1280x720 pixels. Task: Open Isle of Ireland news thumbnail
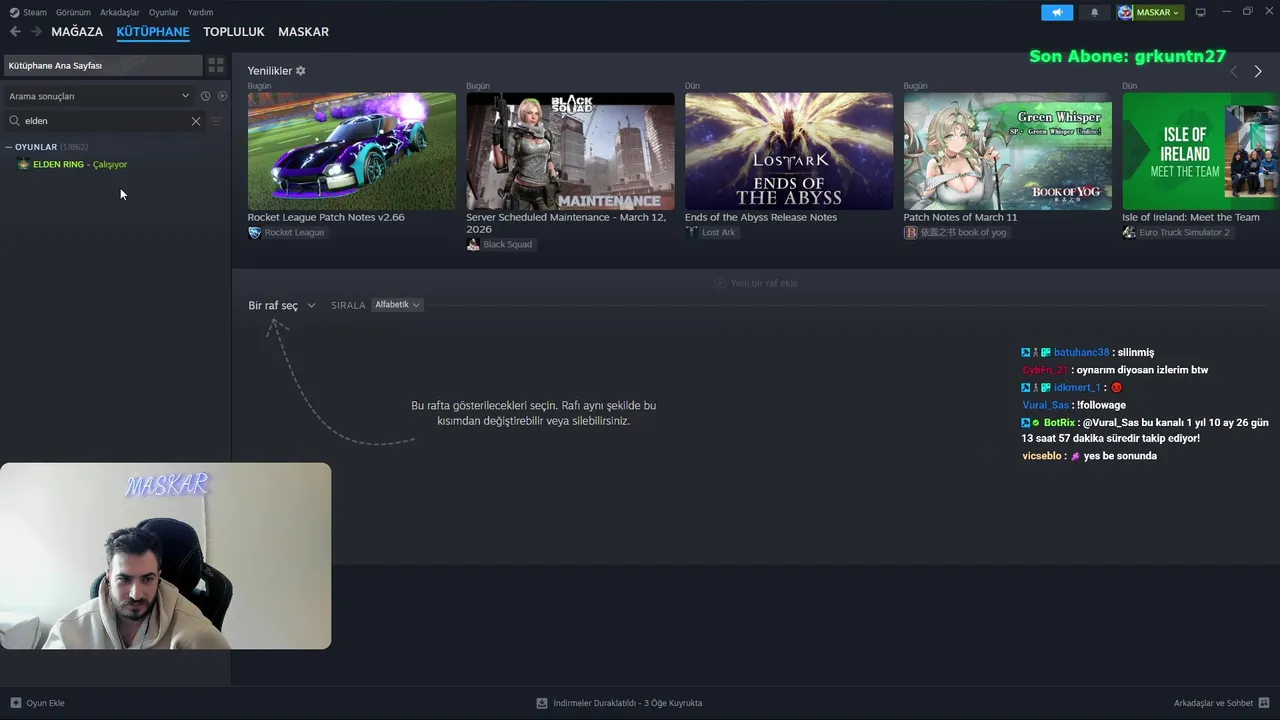pyautogui.click(x=1201, y=151)
